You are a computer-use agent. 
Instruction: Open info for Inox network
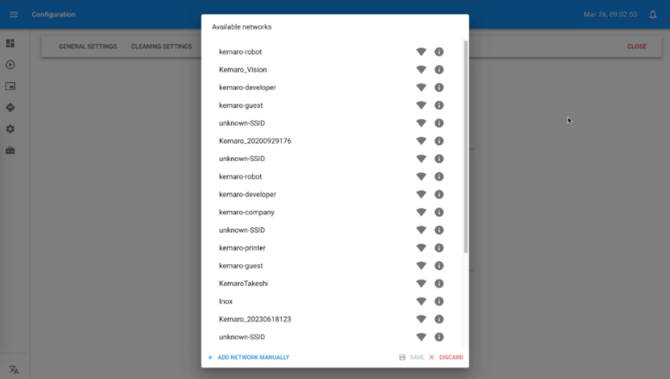coord(439,301)
